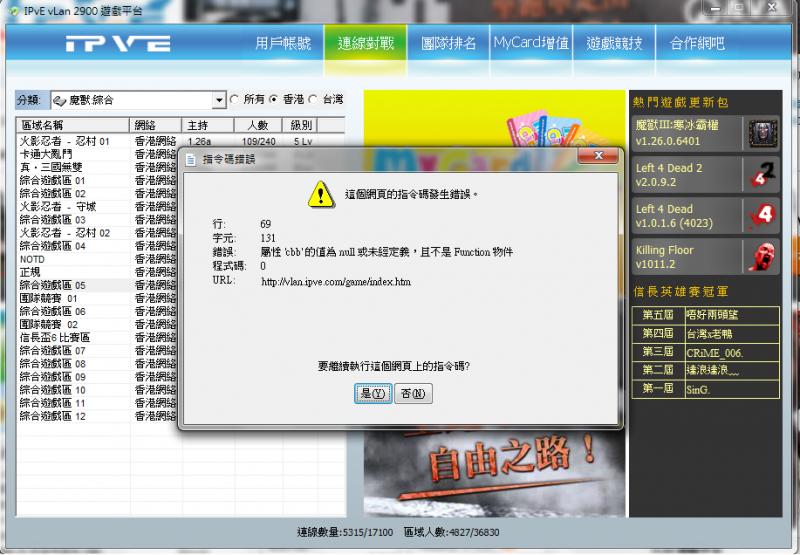Click the 連線數量 status text
The image size is (800, 555).
tap(345, 533)
